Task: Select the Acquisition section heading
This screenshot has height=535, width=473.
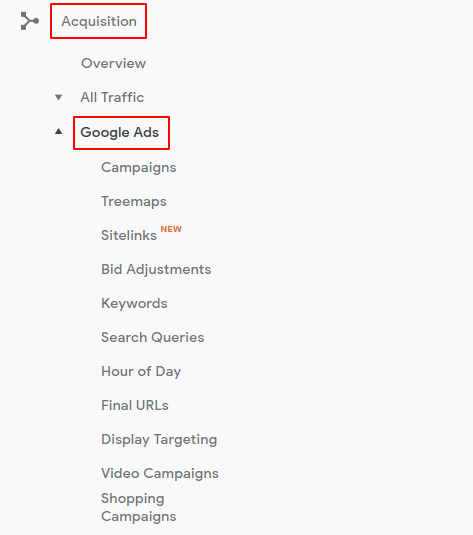Action: pos(99,21)
